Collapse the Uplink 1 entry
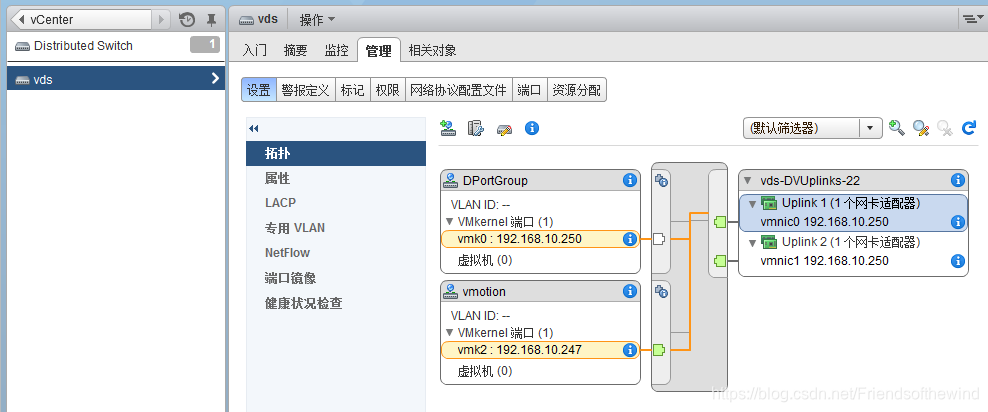 pos(752,204)
